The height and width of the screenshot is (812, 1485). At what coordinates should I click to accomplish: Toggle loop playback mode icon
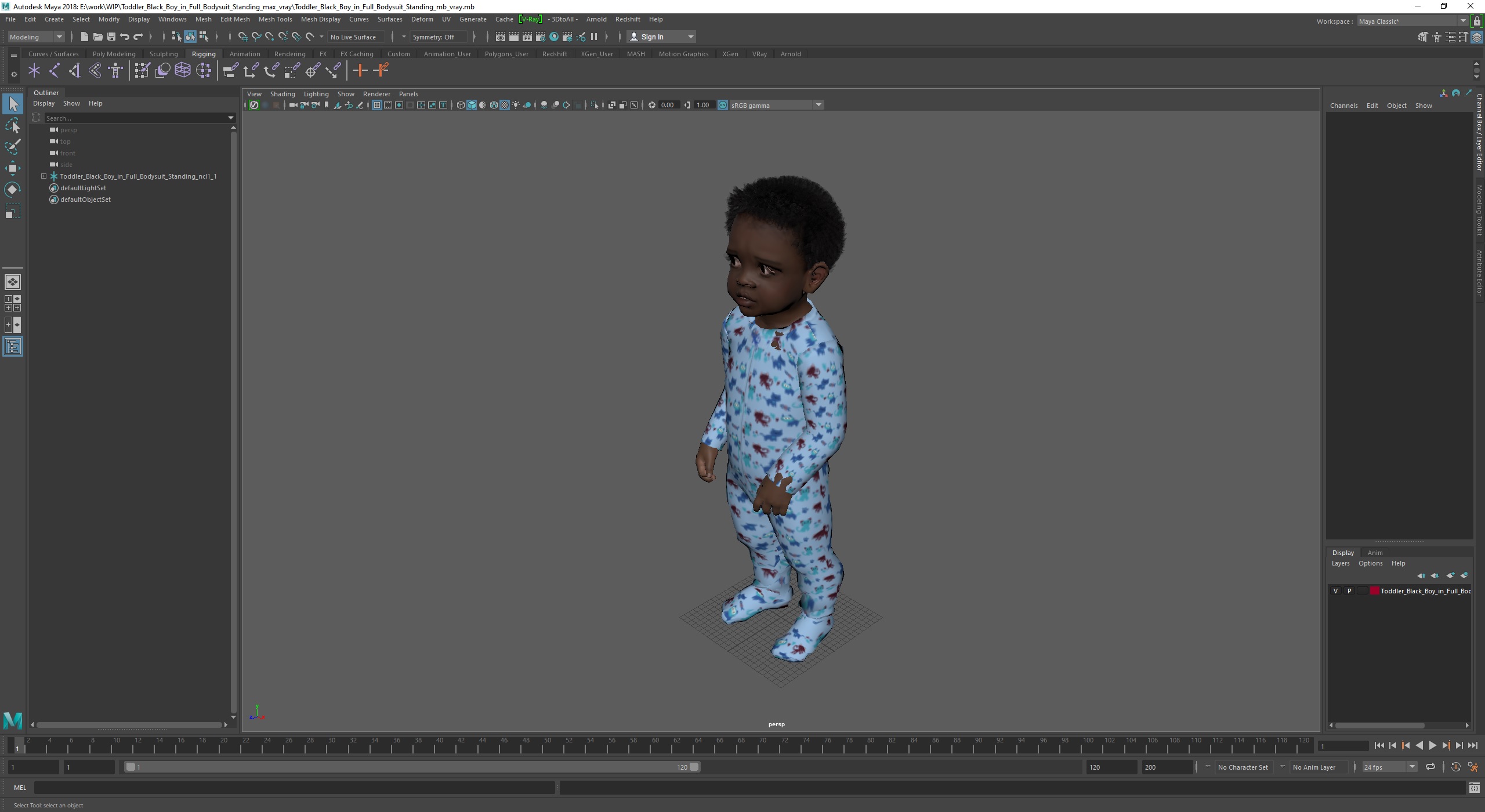click(1430, 767)
